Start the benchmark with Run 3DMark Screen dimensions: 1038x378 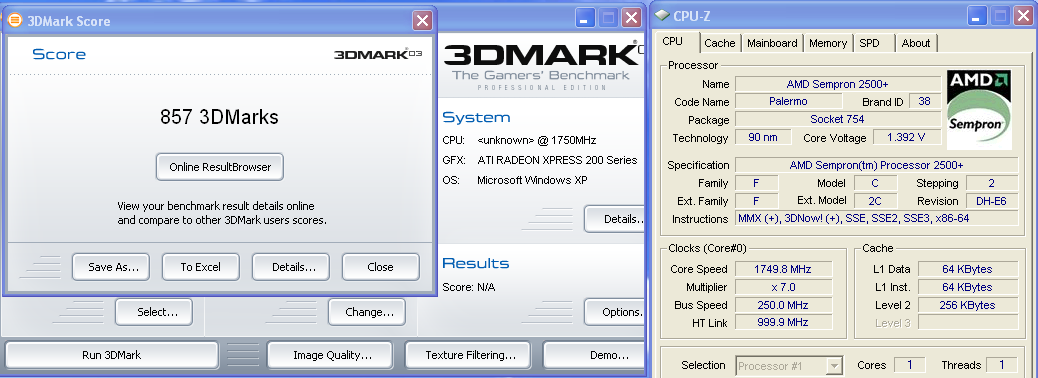click(112, 355)
